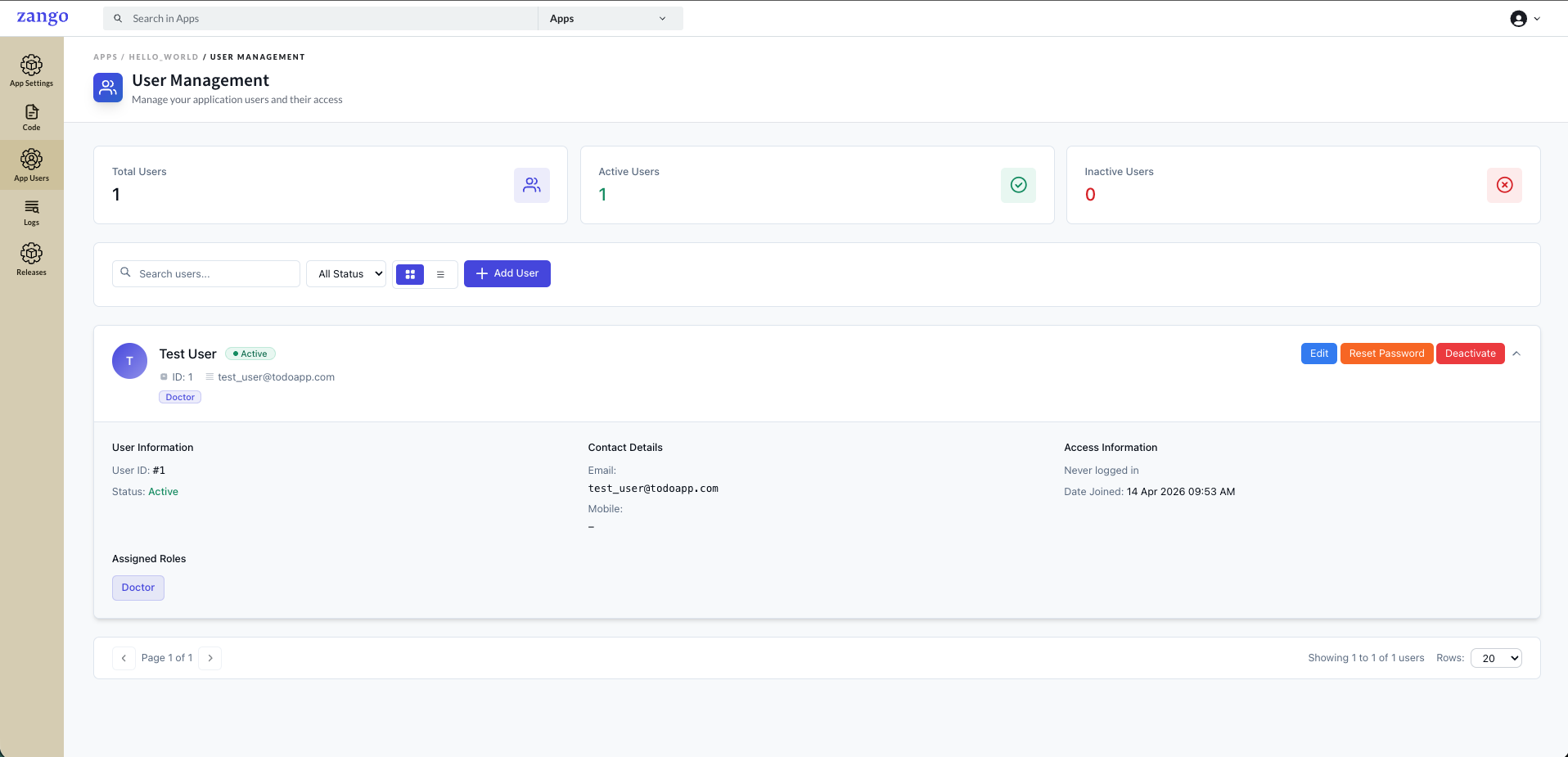The height and width of the screenshot is (757, 1568).
Task: Click the Total Users people icon
Action: click(x=532, y=185)
